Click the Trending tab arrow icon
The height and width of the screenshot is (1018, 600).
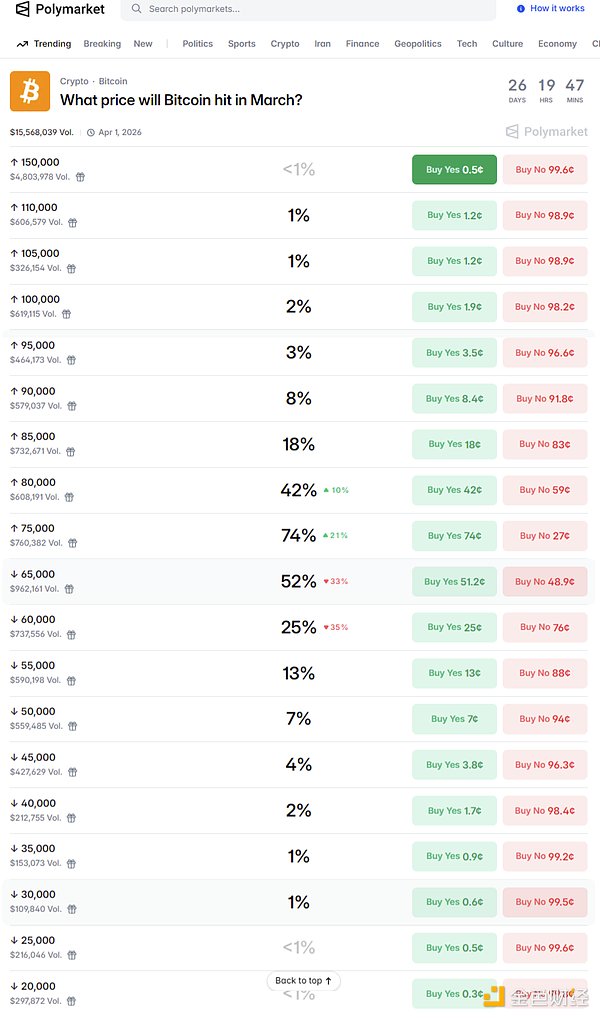23,44
